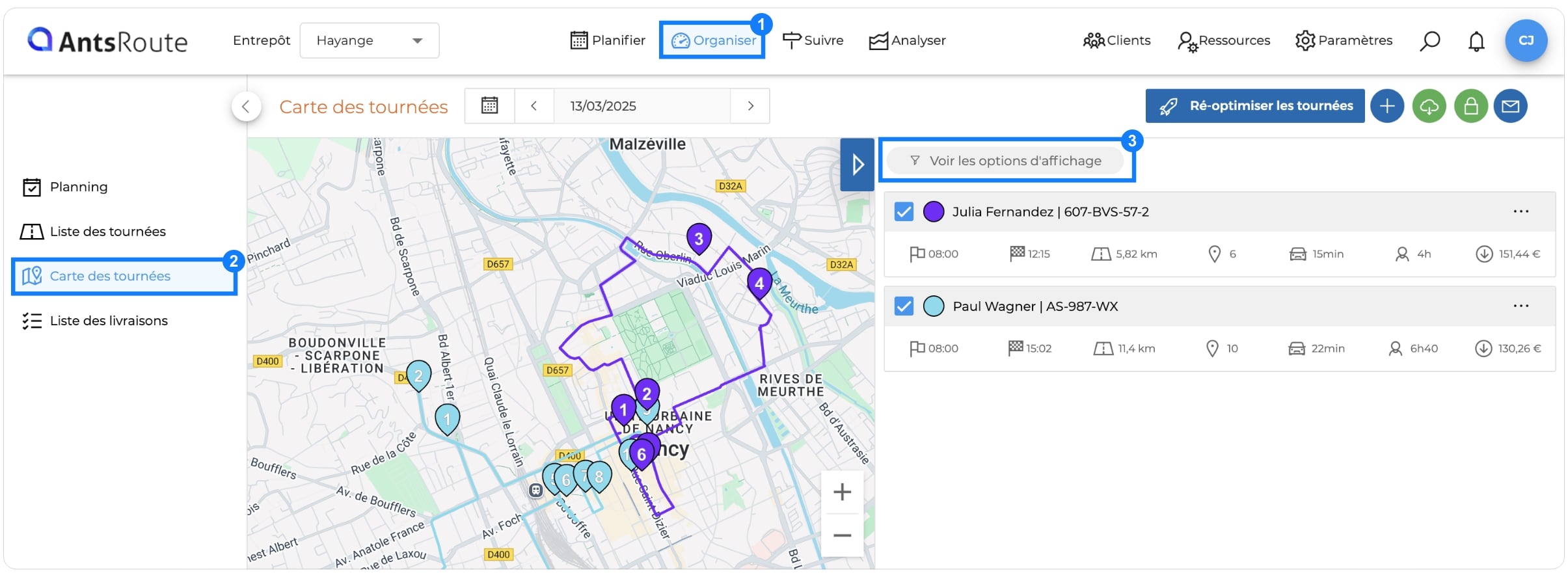Click the 13/03/2025 date field

(x=642, y=105)
